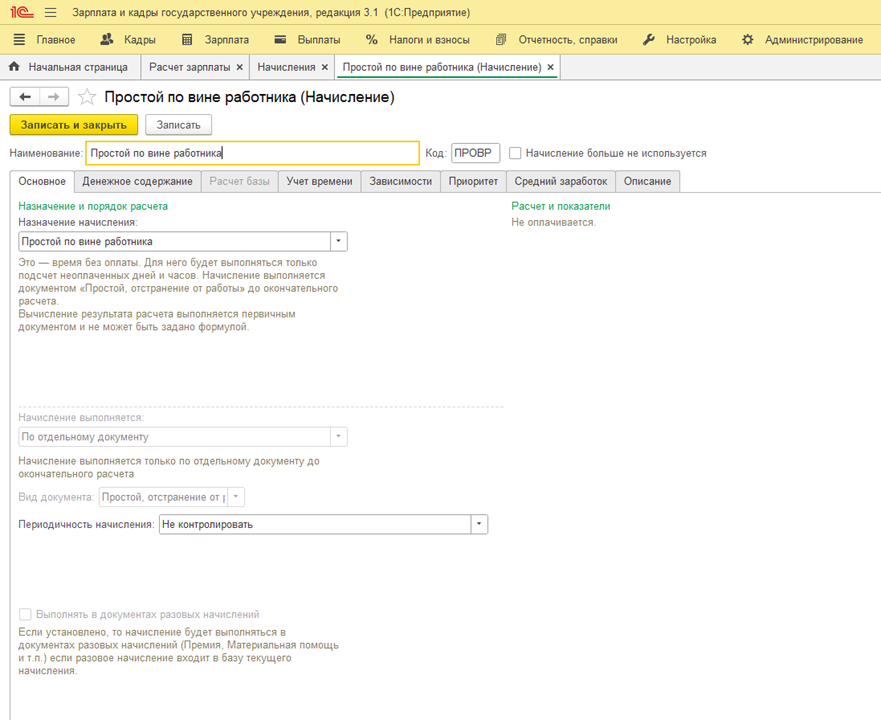Toggle Выполнять в документах разовых начислений checkbox
This screenshot has height=720, width=881.
(25, 614)
